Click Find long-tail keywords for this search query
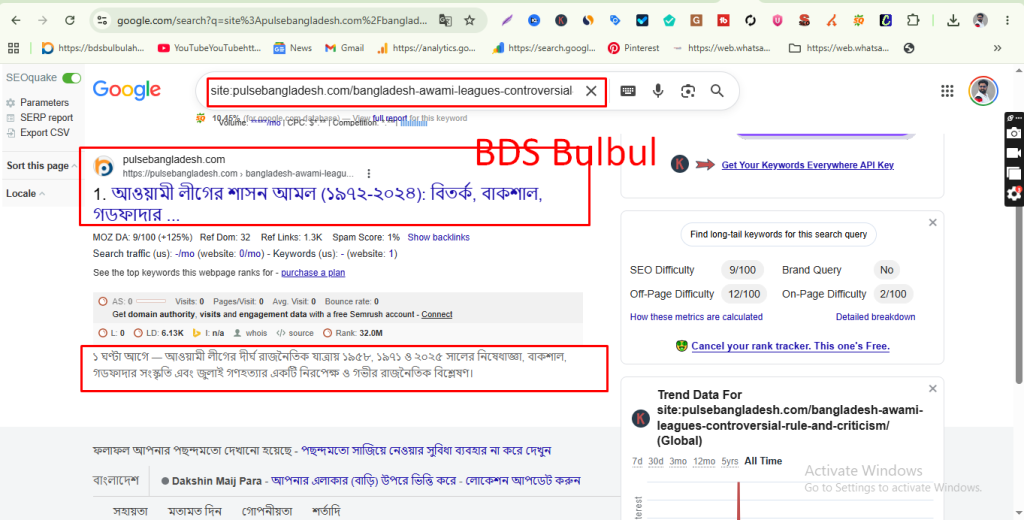 [x=778, y=235]
